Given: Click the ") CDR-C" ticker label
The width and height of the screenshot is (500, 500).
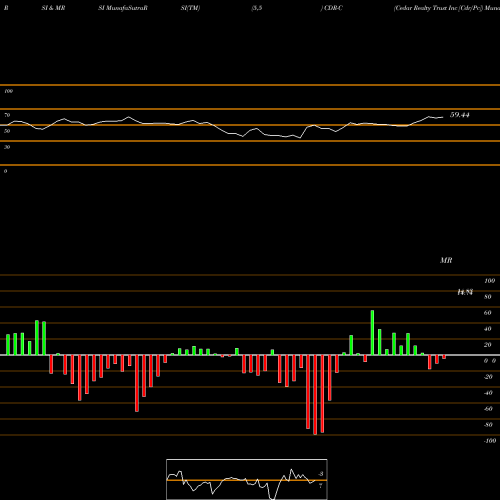Looking at the screenshot, I should coord(332,8).
